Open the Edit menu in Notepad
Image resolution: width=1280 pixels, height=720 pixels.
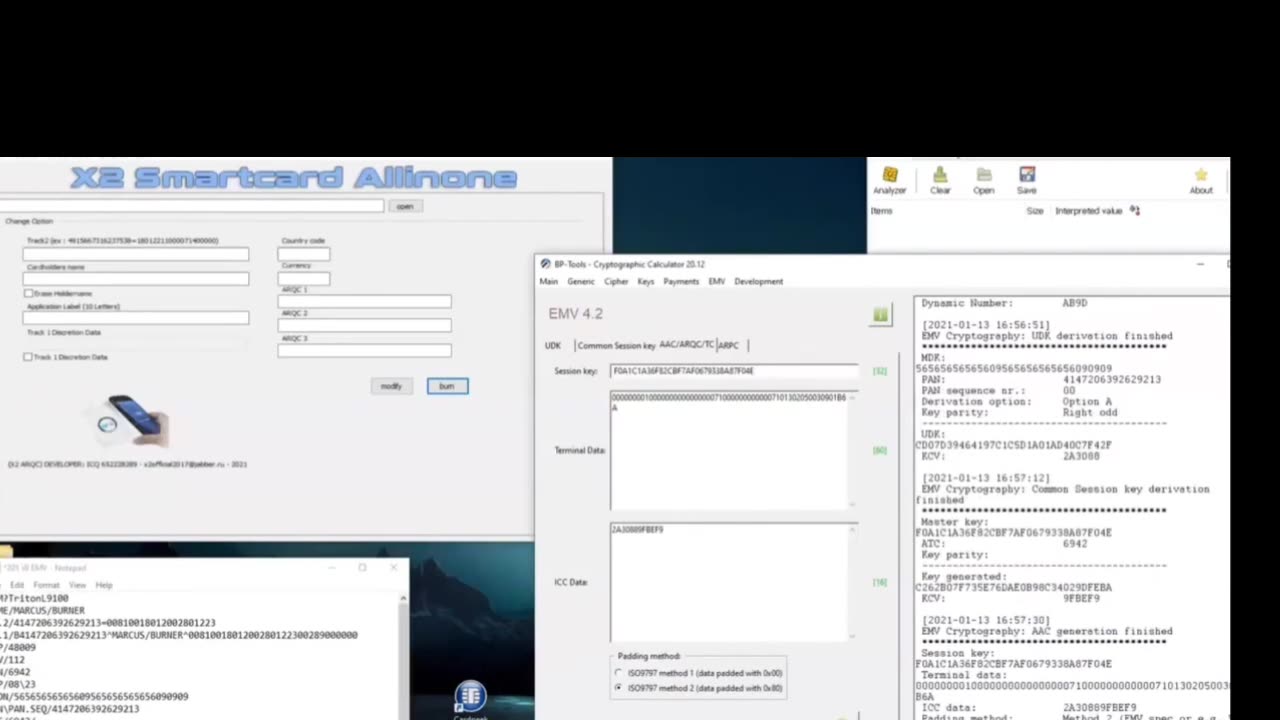pyautogui.click(x=18, y=585)
